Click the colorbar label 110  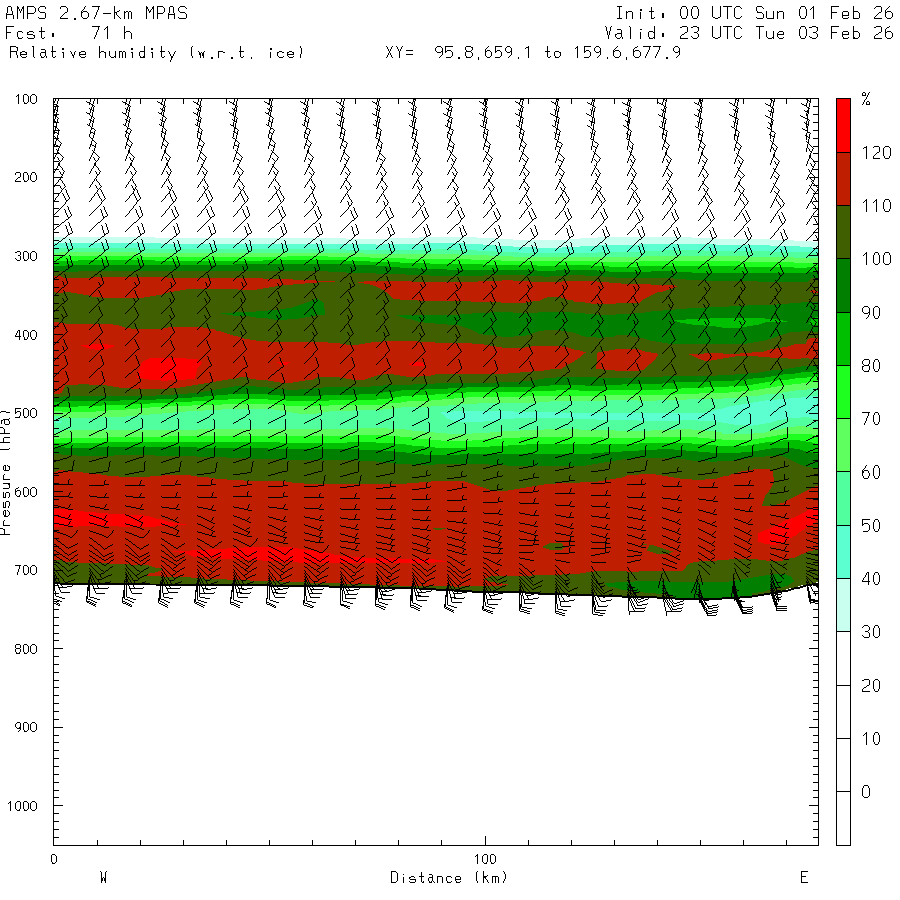(x=876, y=206)
